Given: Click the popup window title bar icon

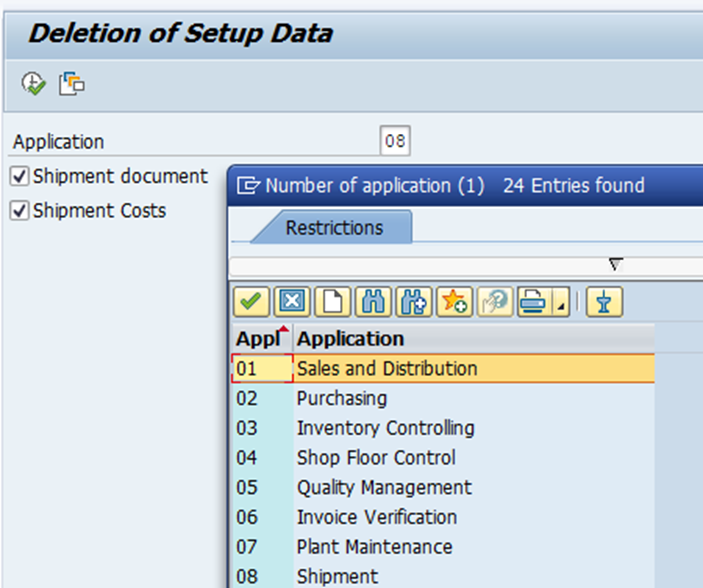Looking at the screenshot, I should click(x=248, y=185).
